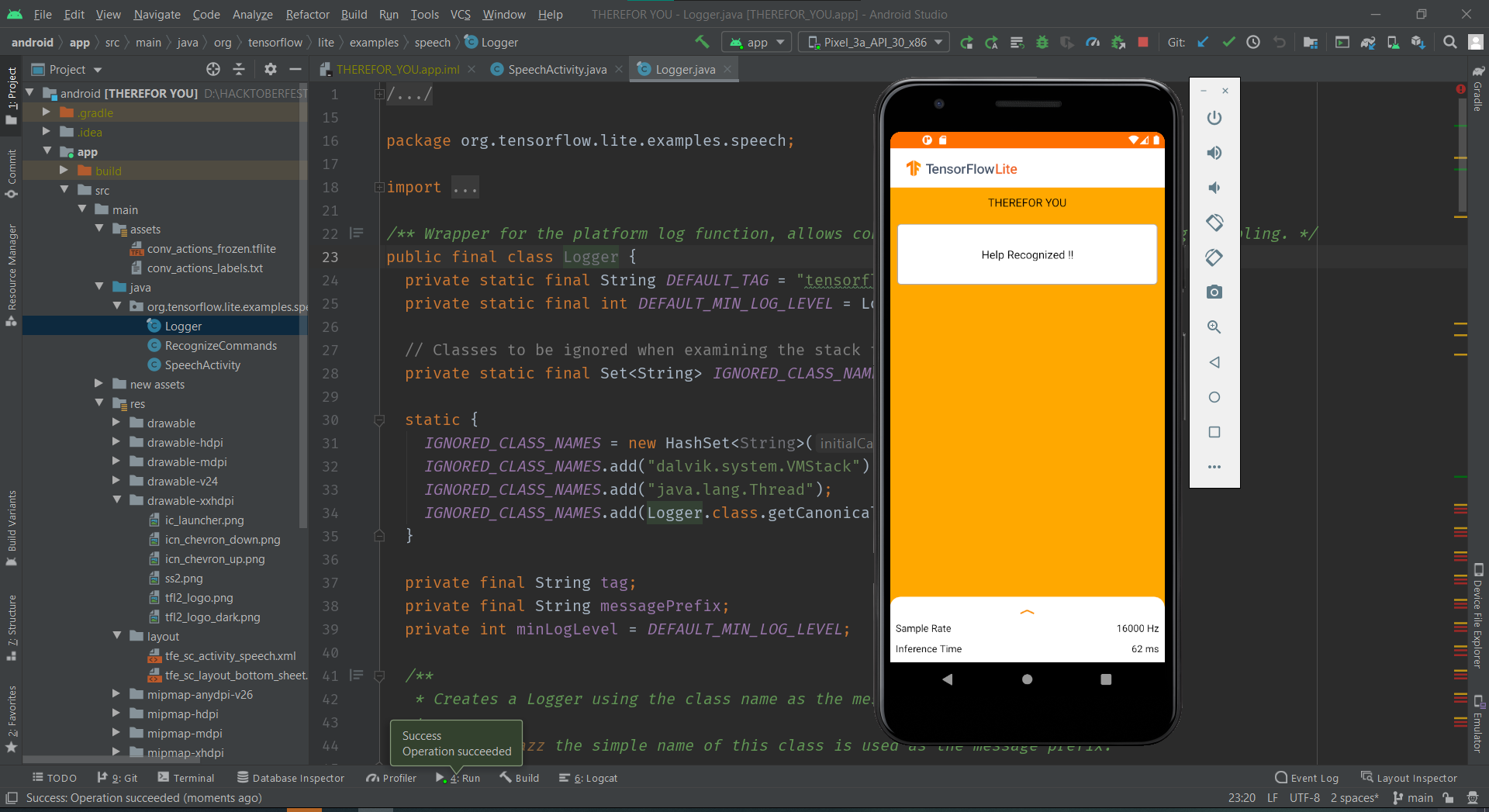This screenshot has height=812, width=1489.
Task: Click the Debug app bug icon
Action: pyautogui.click(x=1042, y=43)
